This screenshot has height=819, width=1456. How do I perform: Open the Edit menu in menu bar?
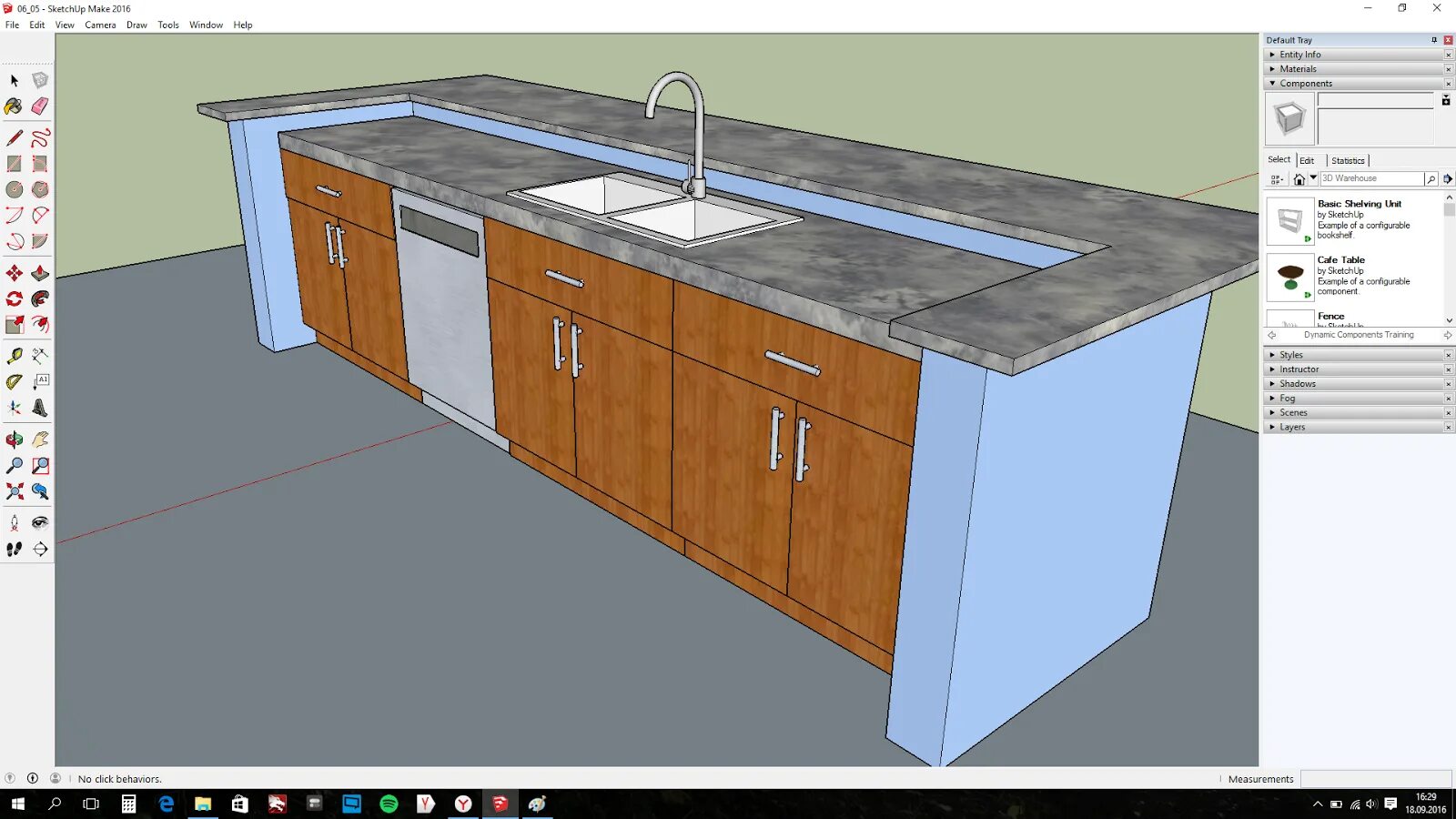[36, 25]
